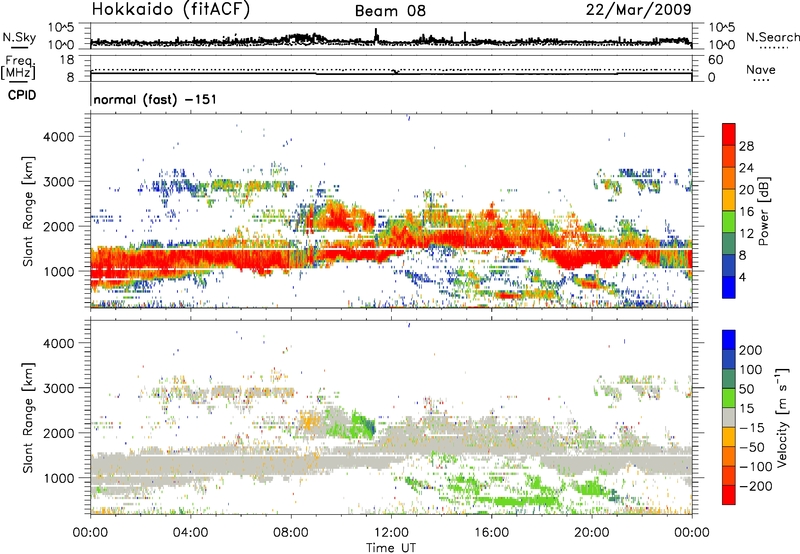
Task: Pick the red top segment of Power colorbar
Action: (x=729, y=134)
